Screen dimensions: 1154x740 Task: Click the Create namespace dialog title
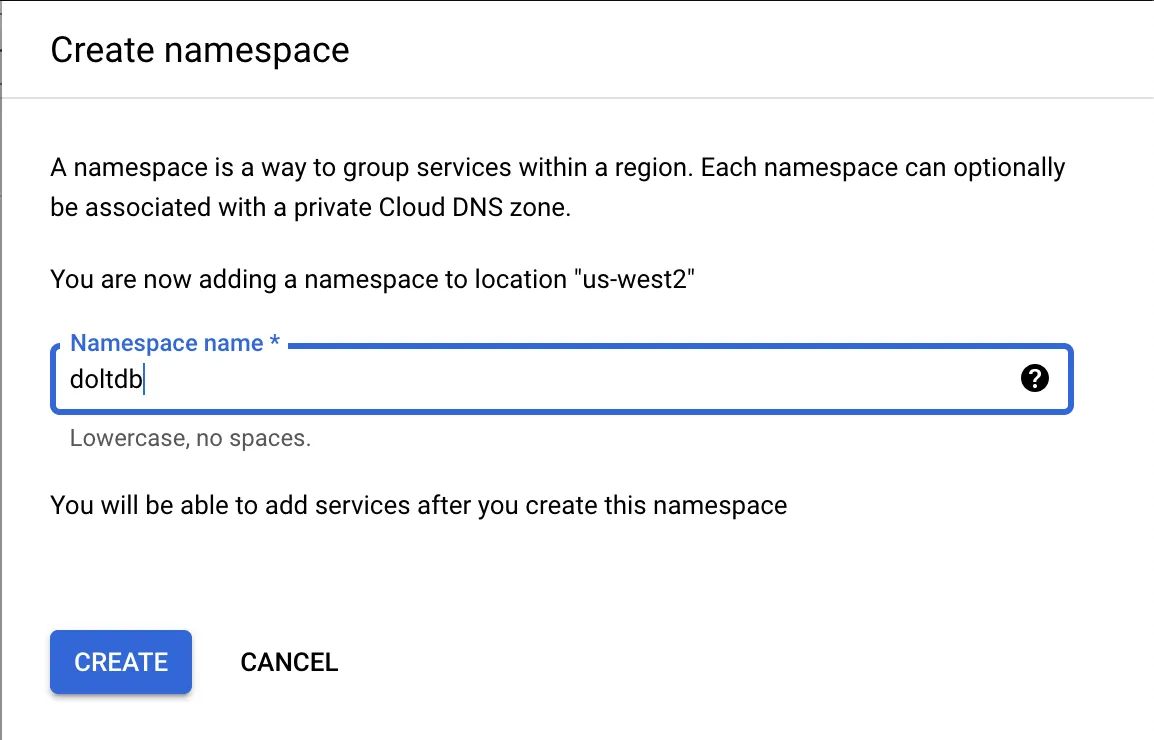pyautogui.click(x=200, y=49)
